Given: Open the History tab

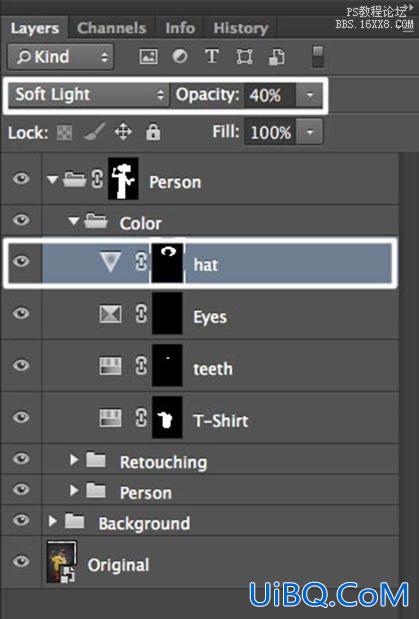Looking at the screenshot, I should click(x=241, y=28).
